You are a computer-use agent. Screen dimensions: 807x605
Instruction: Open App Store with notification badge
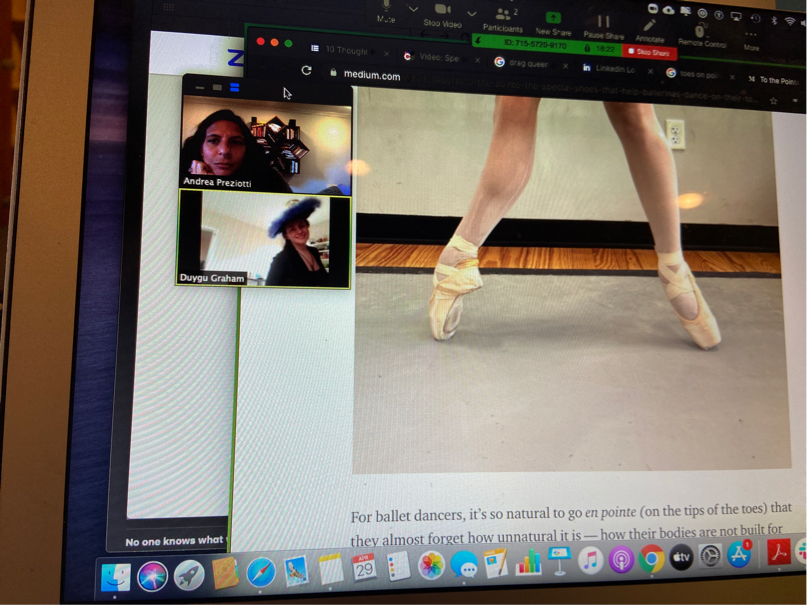pos(739,555)
